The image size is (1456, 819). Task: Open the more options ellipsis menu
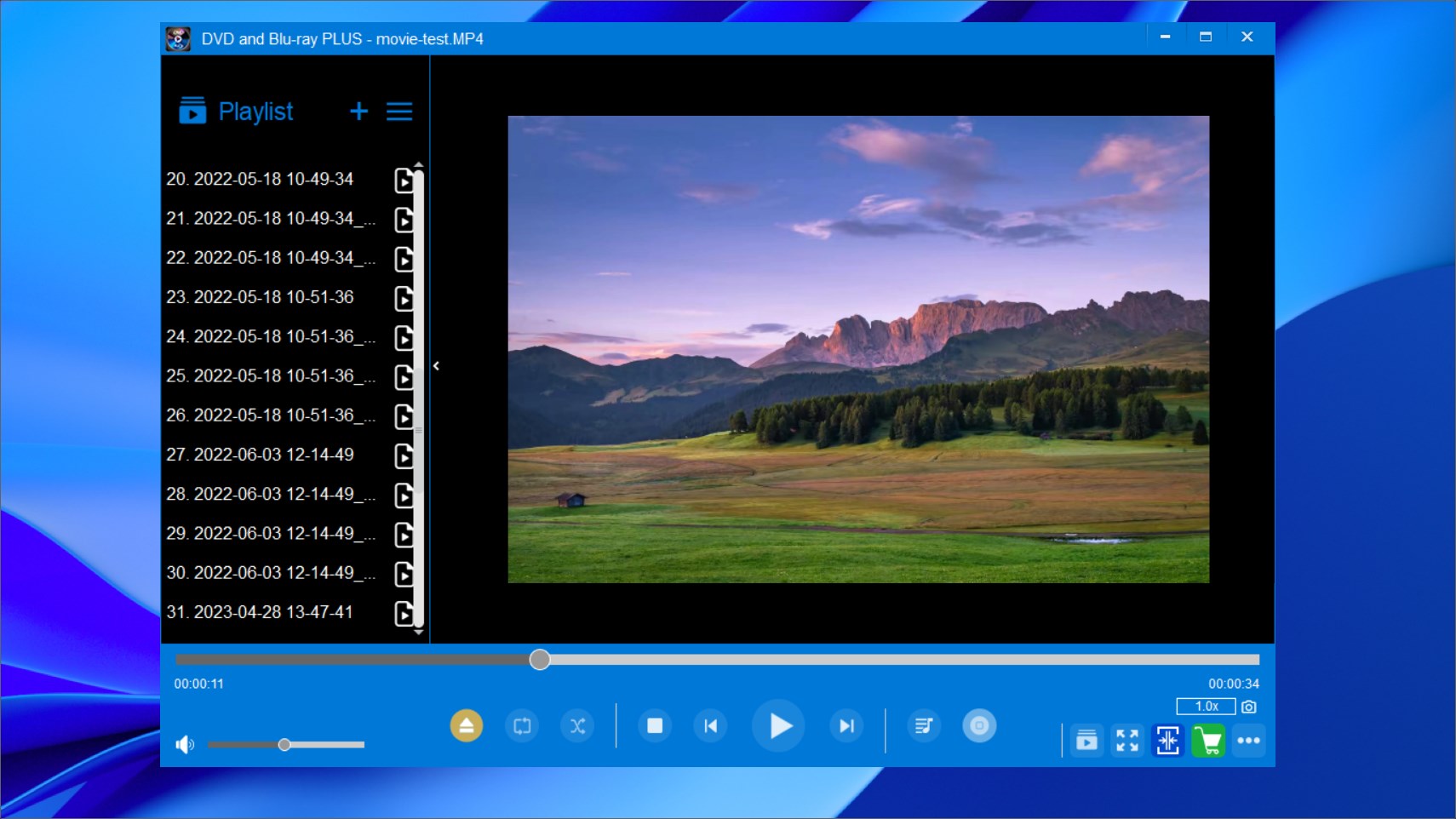(x=1251, y=741)
